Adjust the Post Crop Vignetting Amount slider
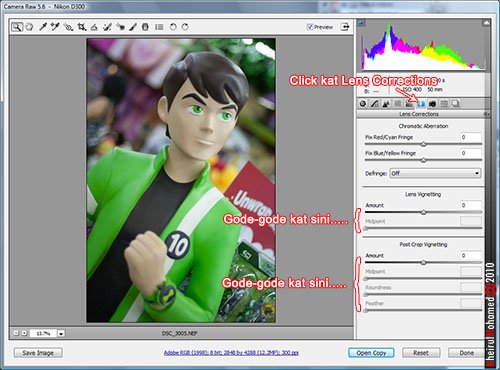Image resolution: width=500 pixels, height=370 pixels. coord(423,263)
